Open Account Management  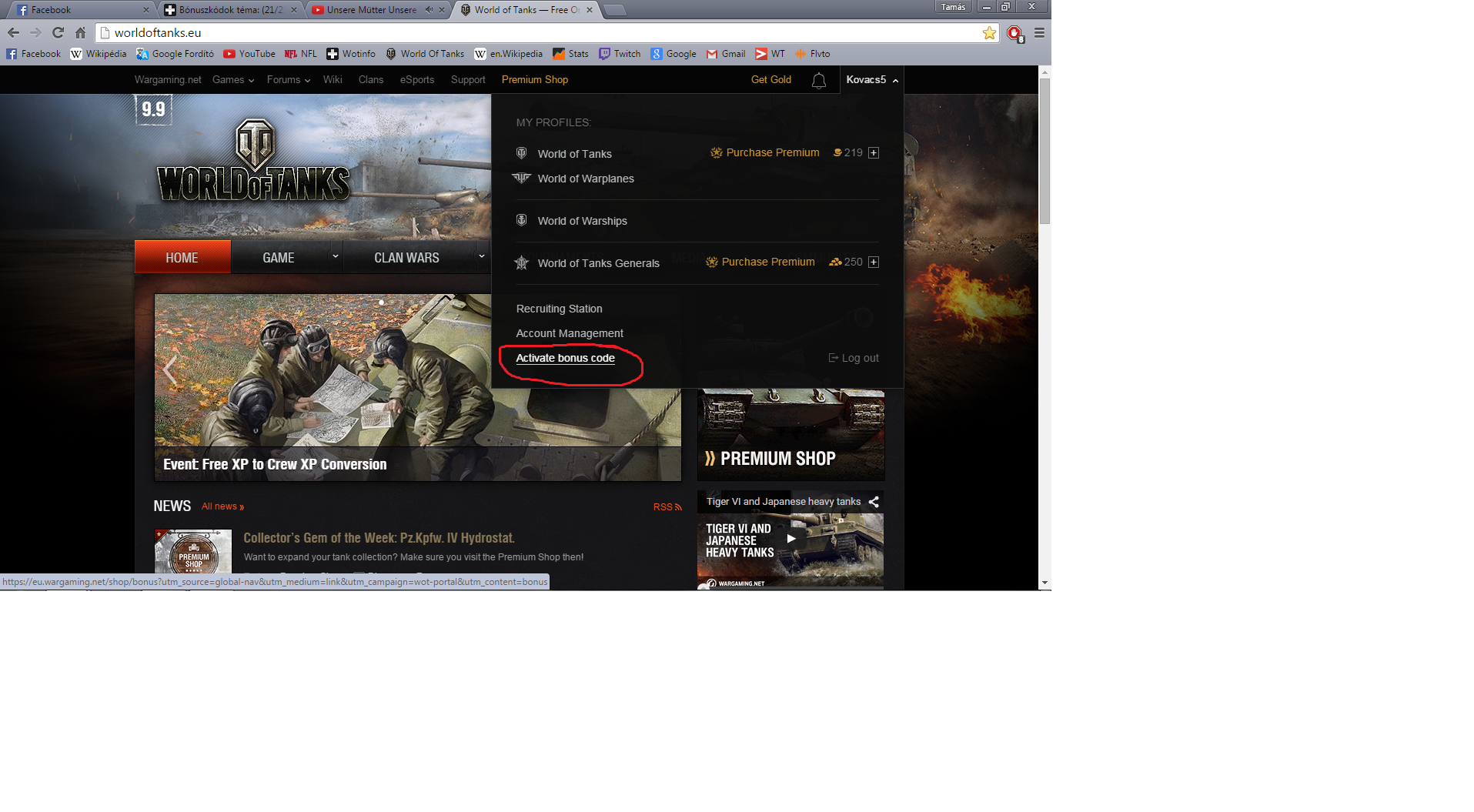click(570, 333)
